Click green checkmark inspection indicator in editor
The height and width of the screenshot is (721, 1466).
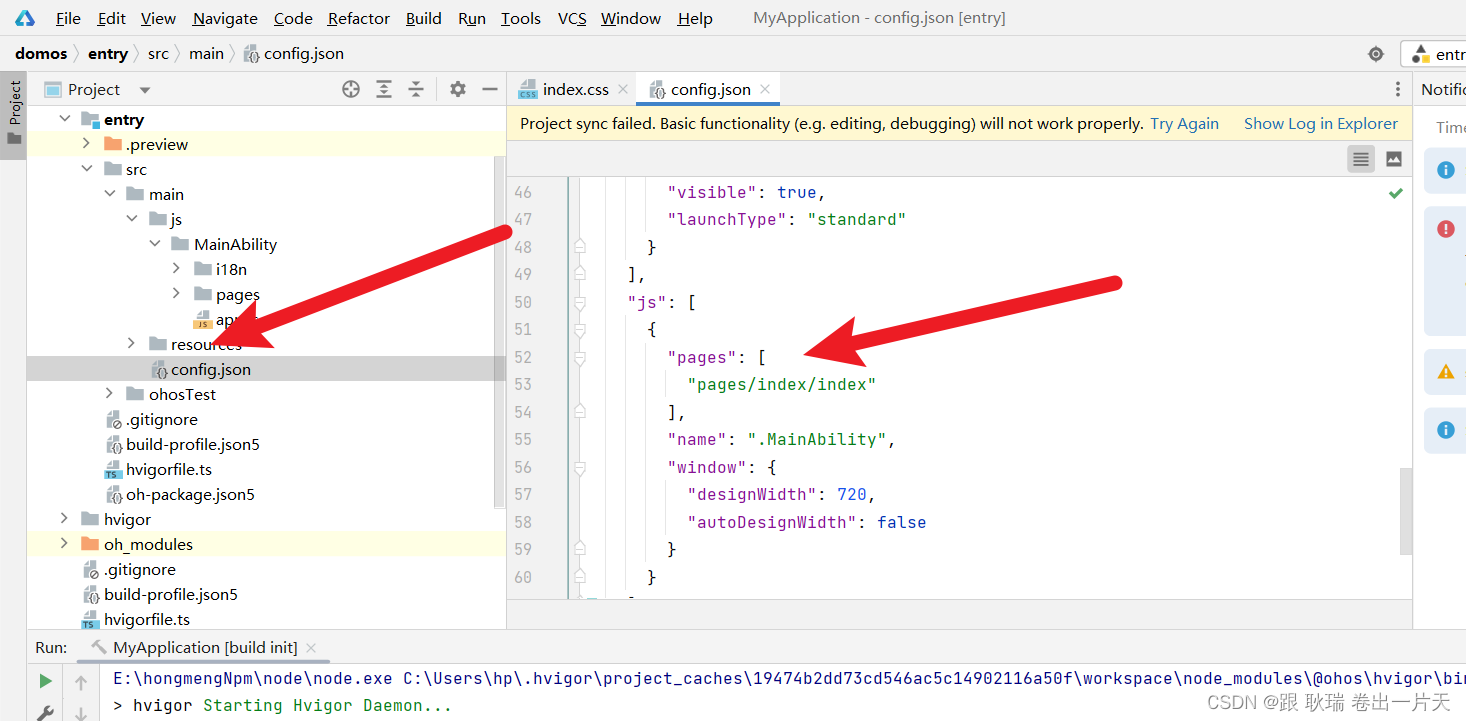tap(1395, 193)
